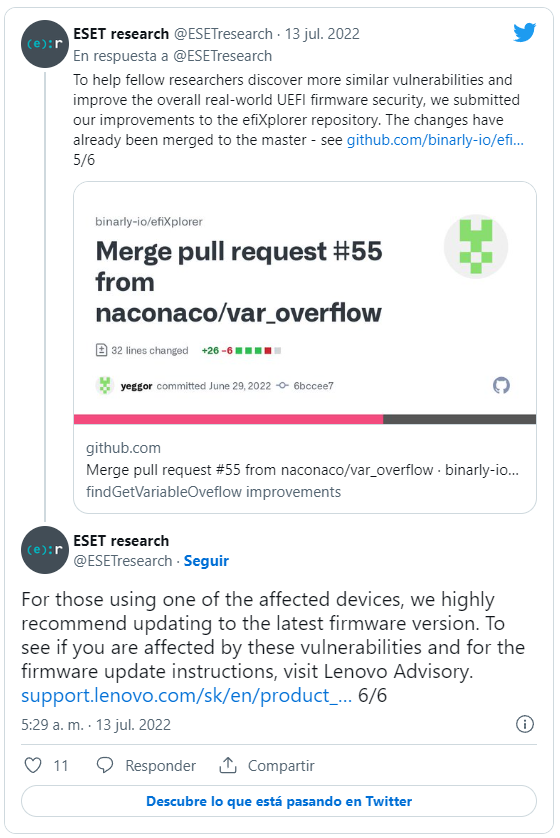
Task: Click the reply speech bubble icon
Action: [105, 765]
